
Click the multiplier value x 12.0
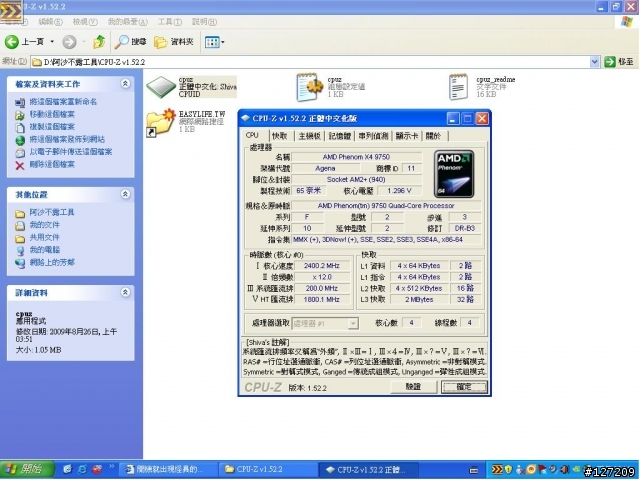[x=322, y=277]
